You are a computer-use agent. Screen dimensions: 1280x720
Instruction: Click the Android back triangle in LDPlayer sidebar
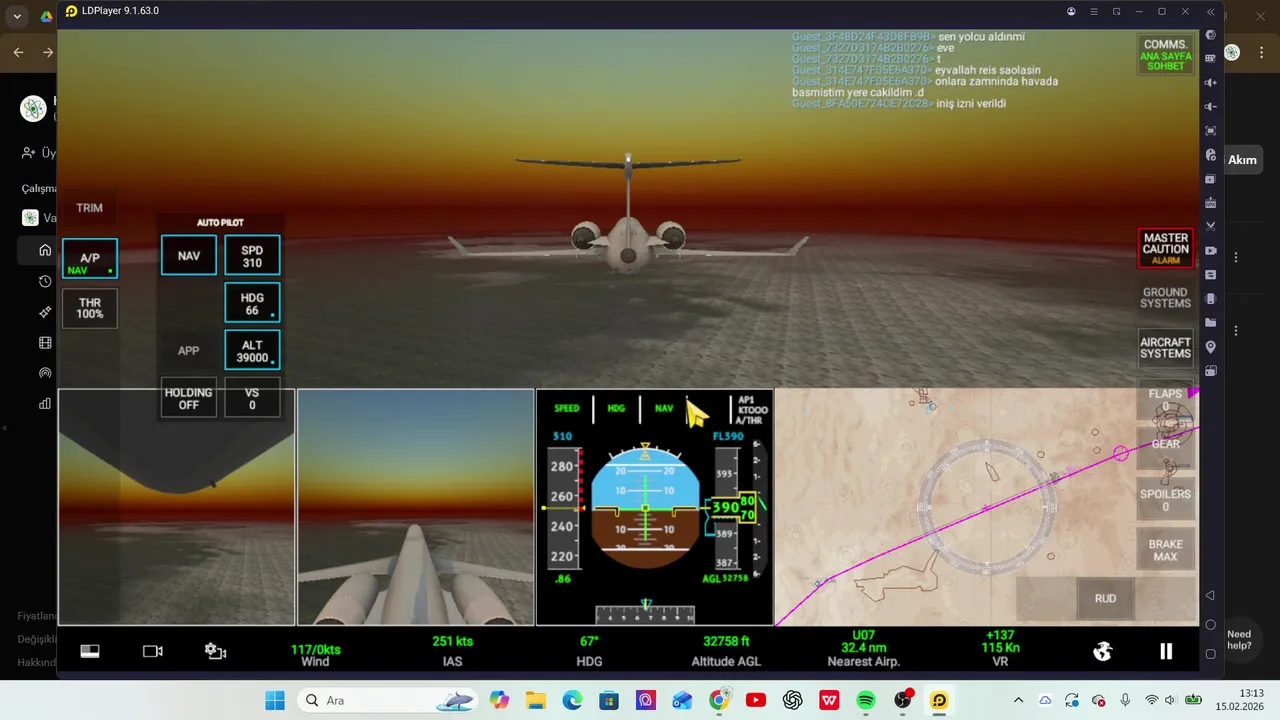click(x=1211, y=596)
